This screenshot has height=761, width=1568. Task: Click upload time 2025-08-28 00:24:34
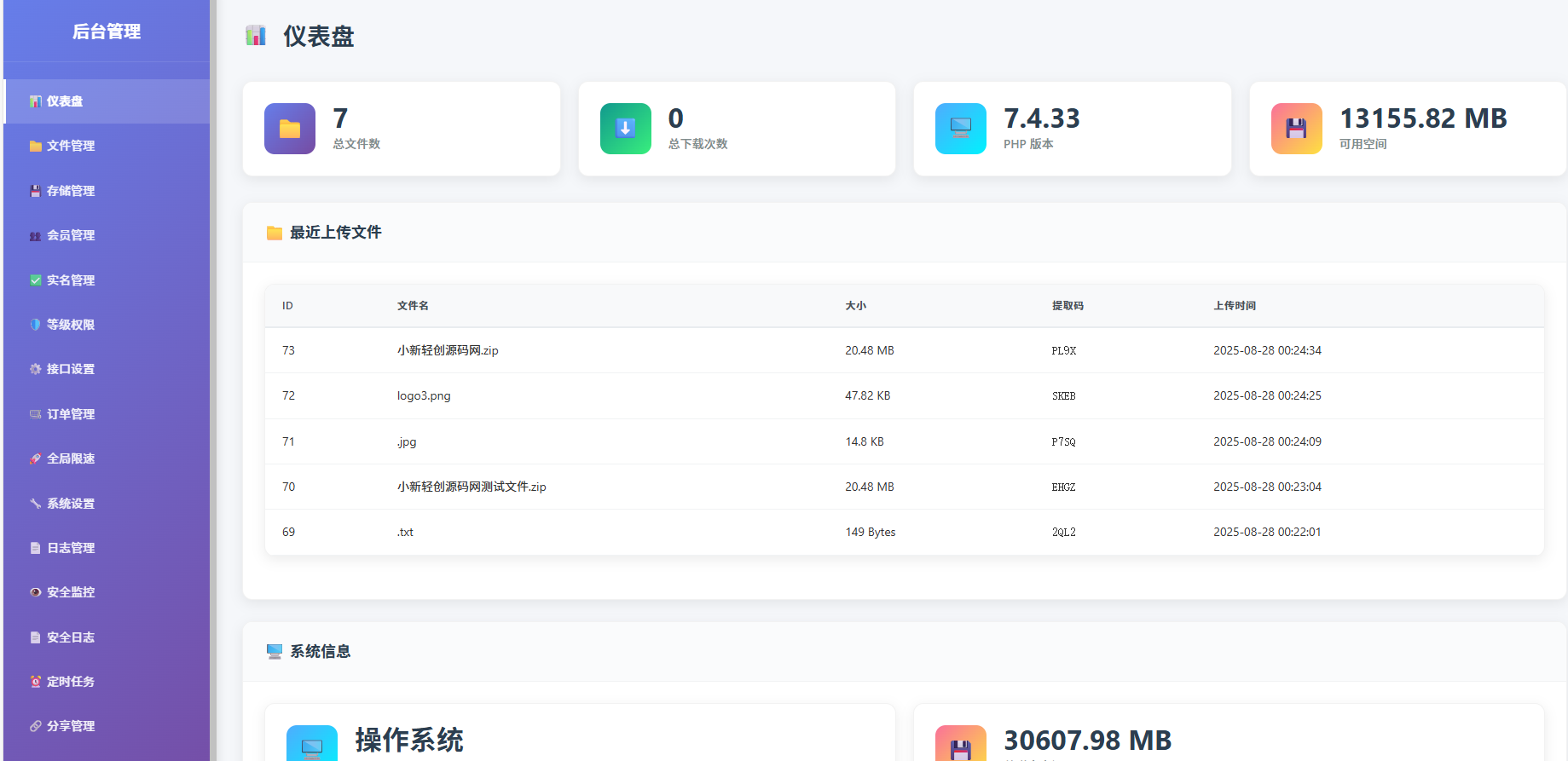coord(1267,350)
